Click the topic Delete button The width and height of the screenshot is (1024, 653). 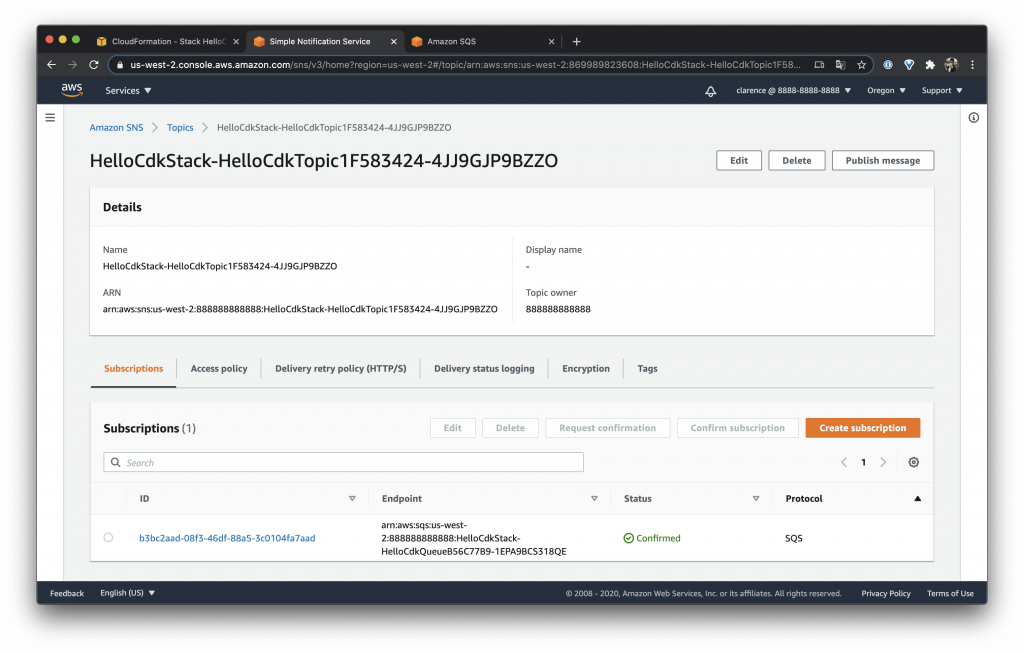click(x=797, y=161)
